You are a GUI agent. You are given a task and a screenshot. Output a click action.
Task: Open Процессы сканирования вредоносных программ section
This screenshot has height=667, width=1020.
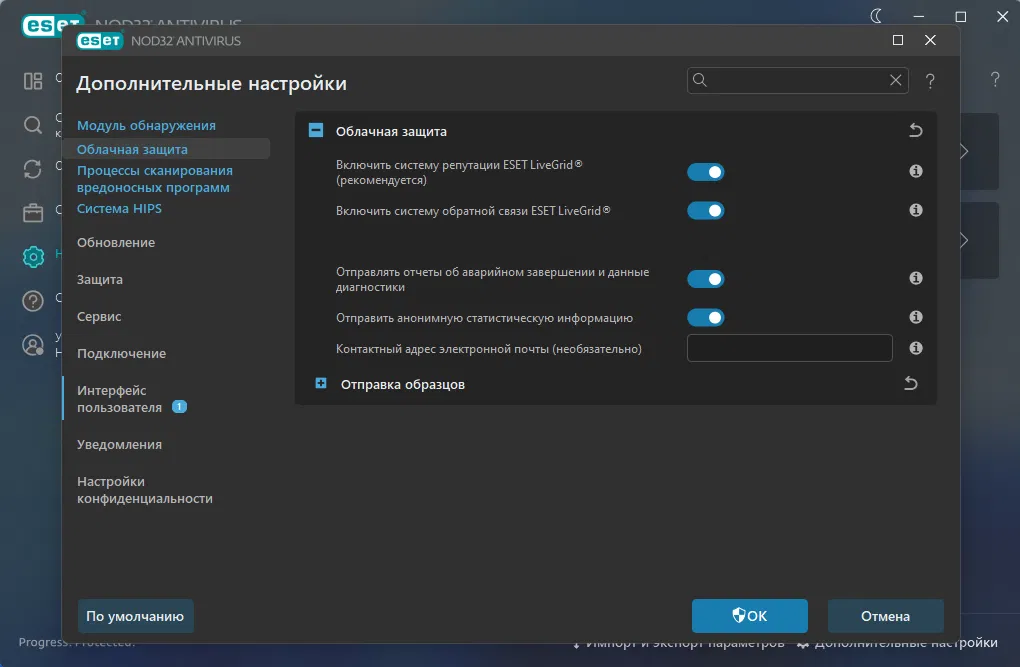click(155, 179)
